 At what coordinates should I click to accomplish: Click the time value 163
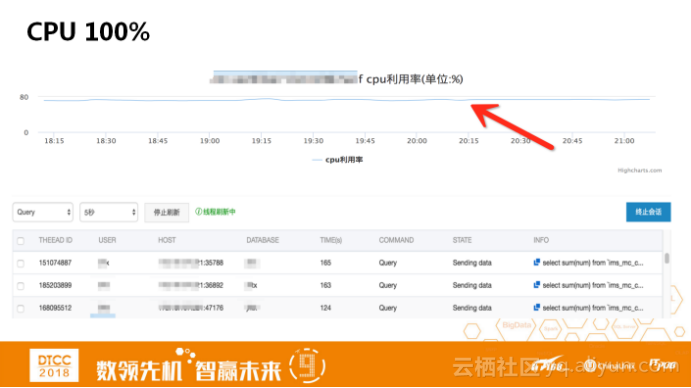click(x=325, y=285)
